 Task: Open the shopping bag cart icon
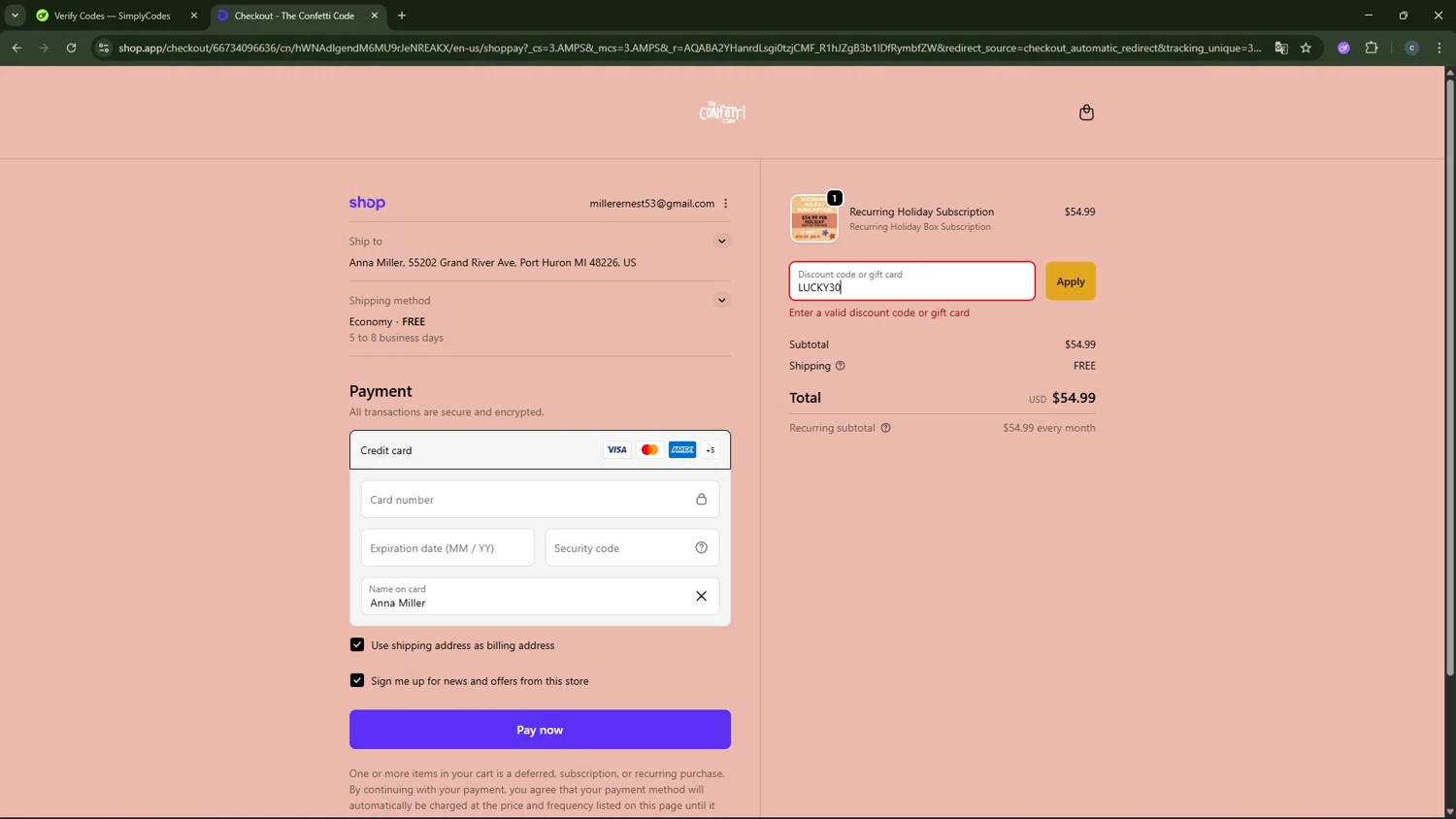click(1086, 113)
